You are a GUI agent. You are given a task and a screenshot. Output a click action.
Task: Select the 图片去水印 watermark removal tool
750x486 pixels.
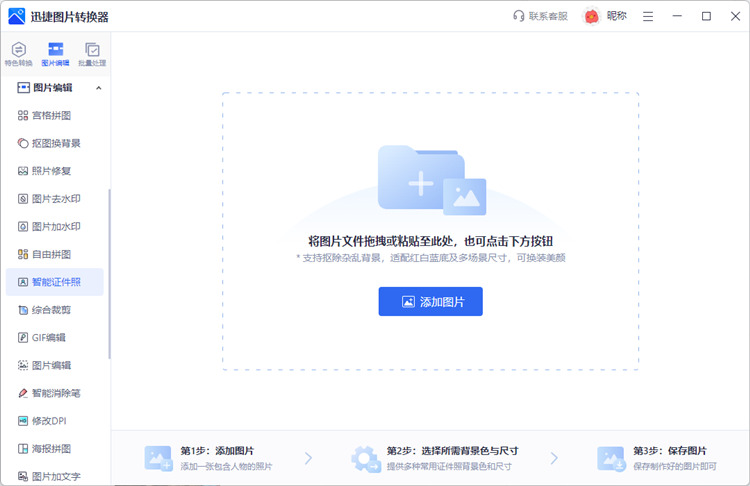55,199
